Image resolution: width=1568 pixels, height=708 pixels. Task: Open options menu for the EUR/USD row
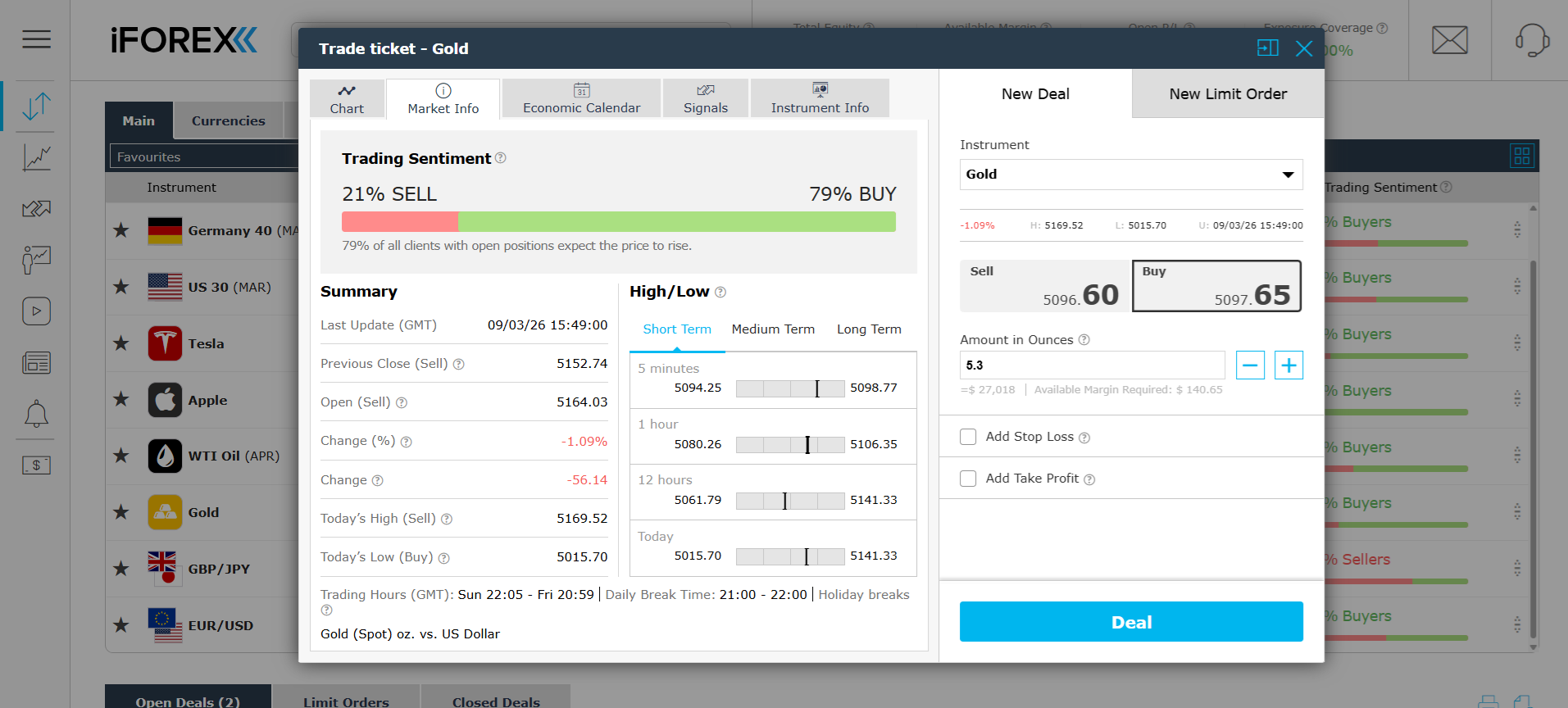pos(1517,624)
